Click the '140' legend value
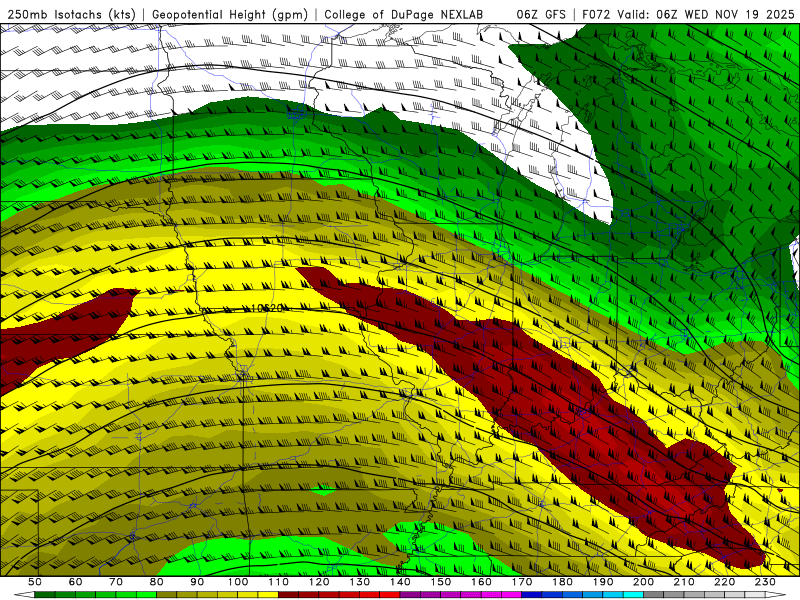The width and height of the screenshot is (800, 600). tap(401, 582)
